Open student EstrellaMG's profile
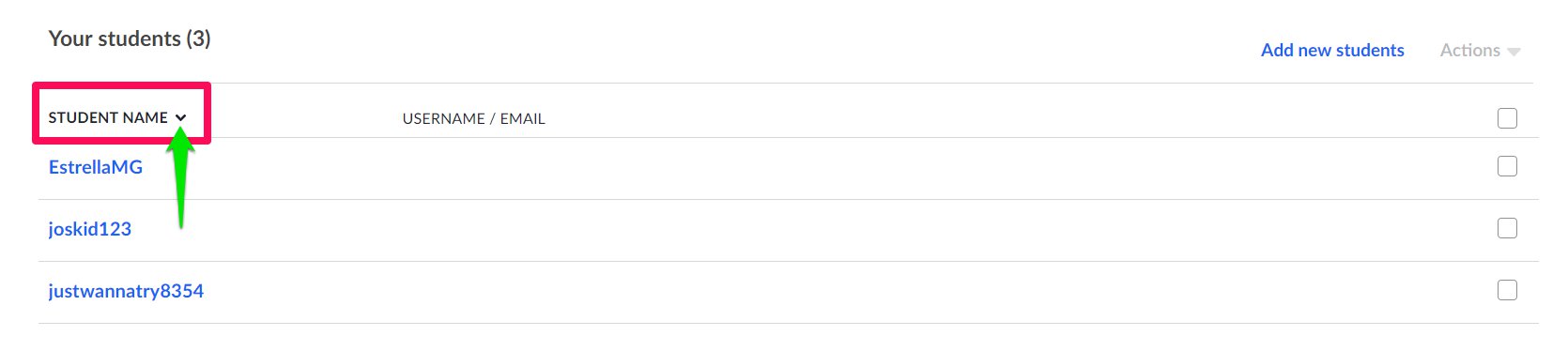Screen dimensions: 1568x351 [96, 167]
